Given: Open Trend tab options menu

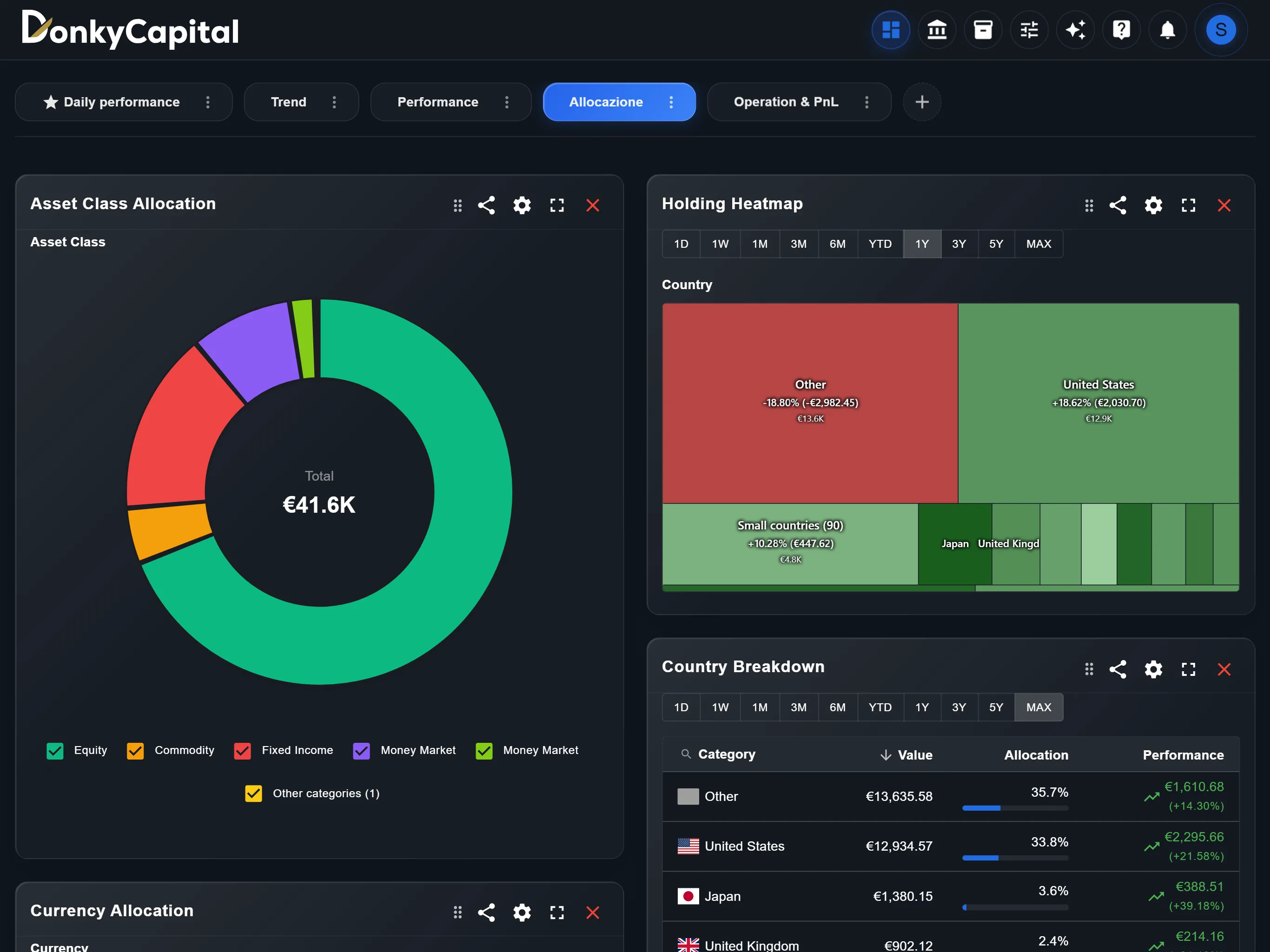Looking at the screenshot, I should [x=334, y=102].
